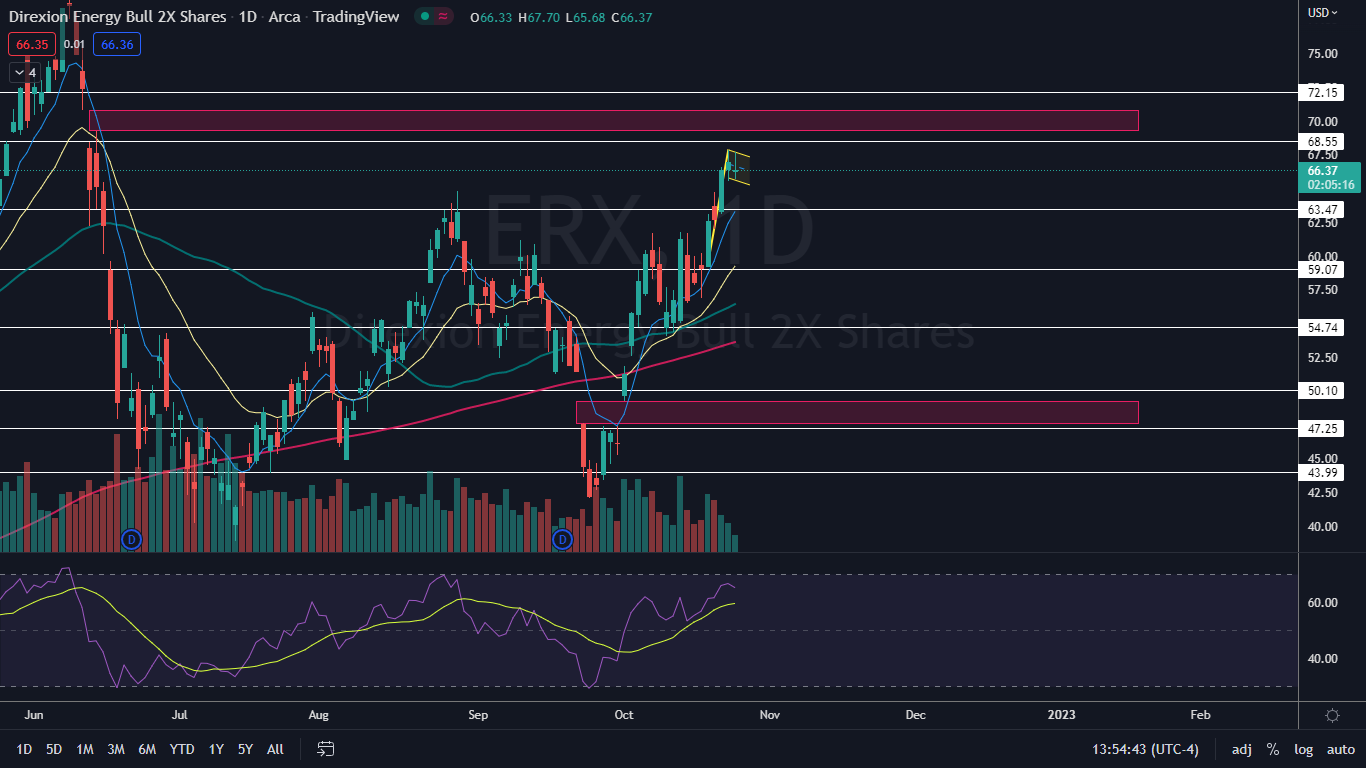Select the 3M time range

116,749
